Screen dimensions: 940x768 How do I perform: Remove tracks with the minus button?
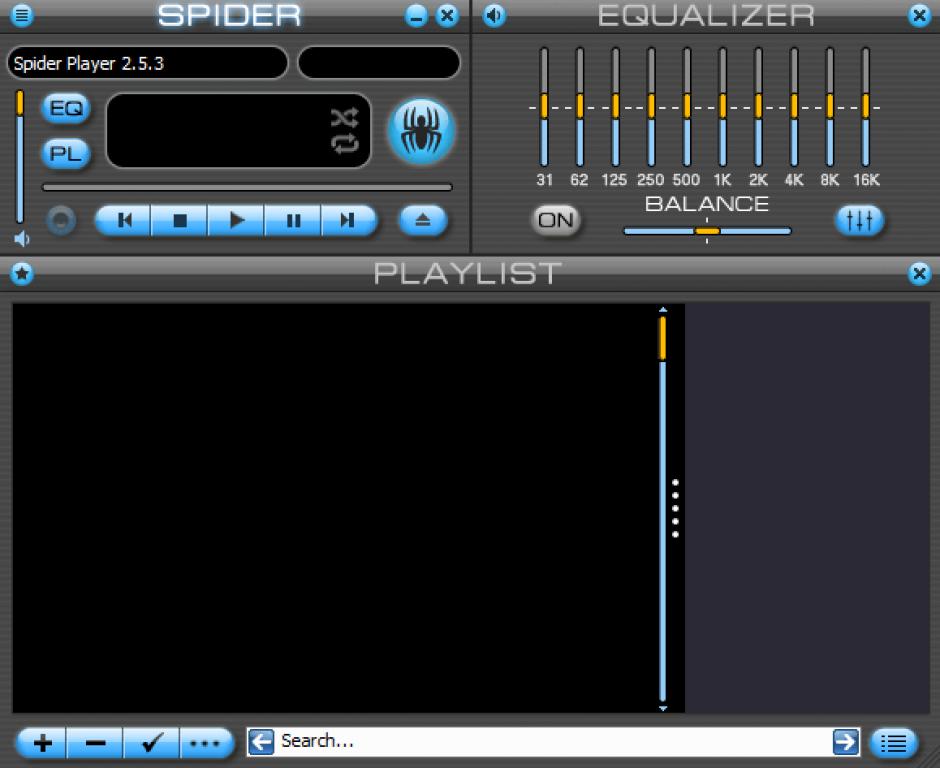(x=95, y=743)
